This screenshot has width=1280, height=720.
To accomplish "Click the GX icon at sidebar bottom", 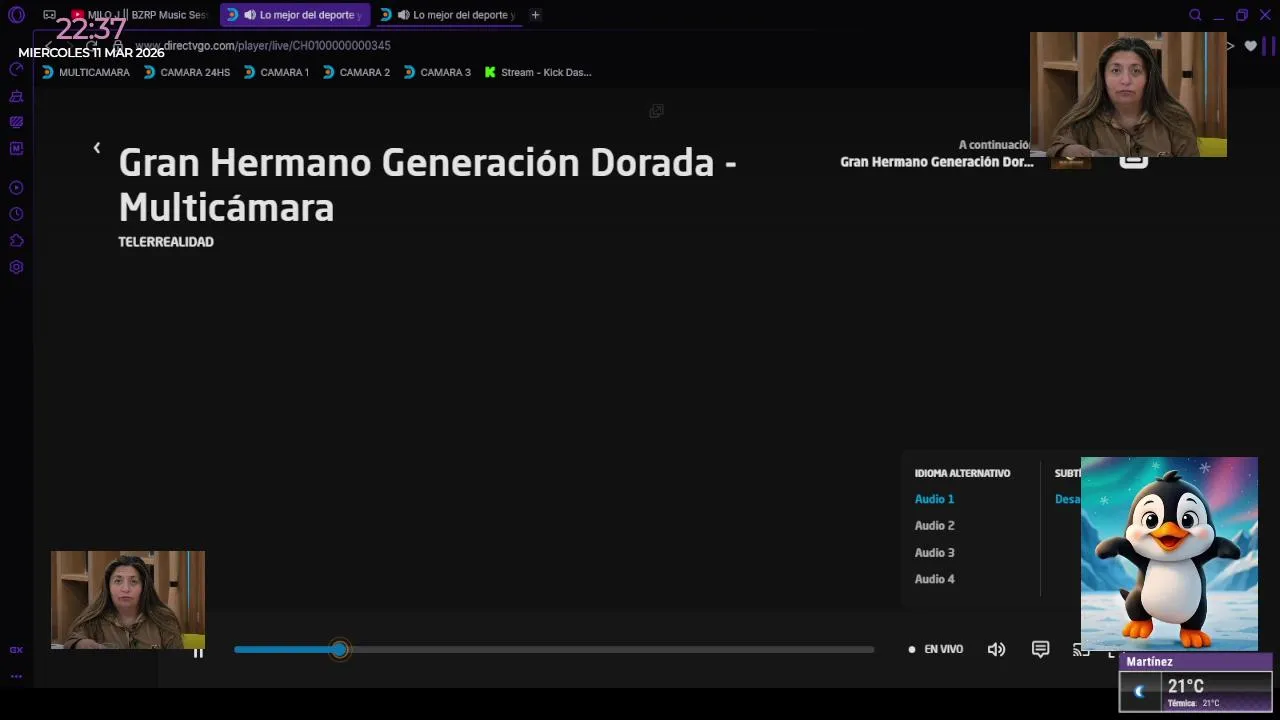I will pos(16,650).
